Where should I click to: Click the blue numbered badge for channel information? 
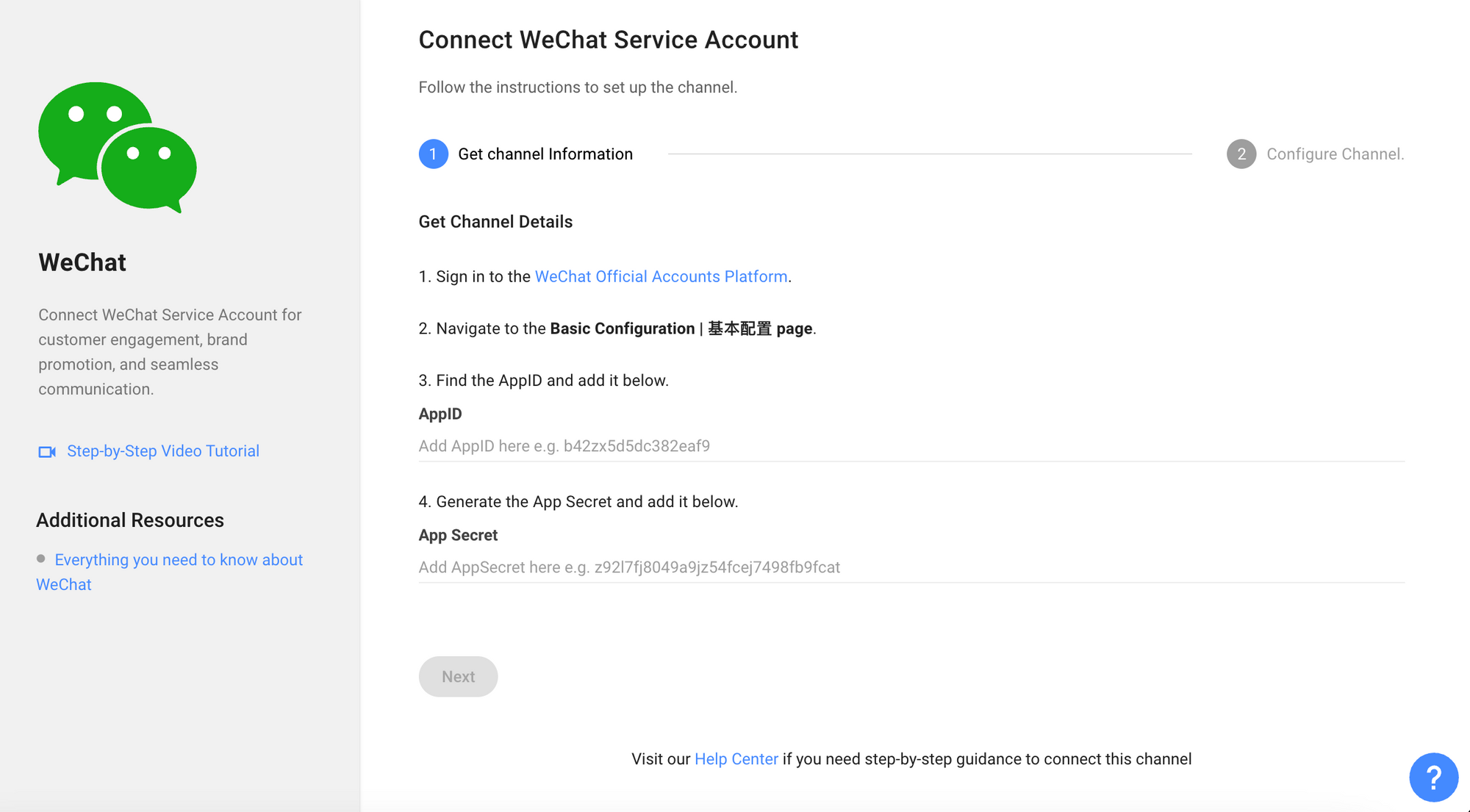tap(434, 154)
